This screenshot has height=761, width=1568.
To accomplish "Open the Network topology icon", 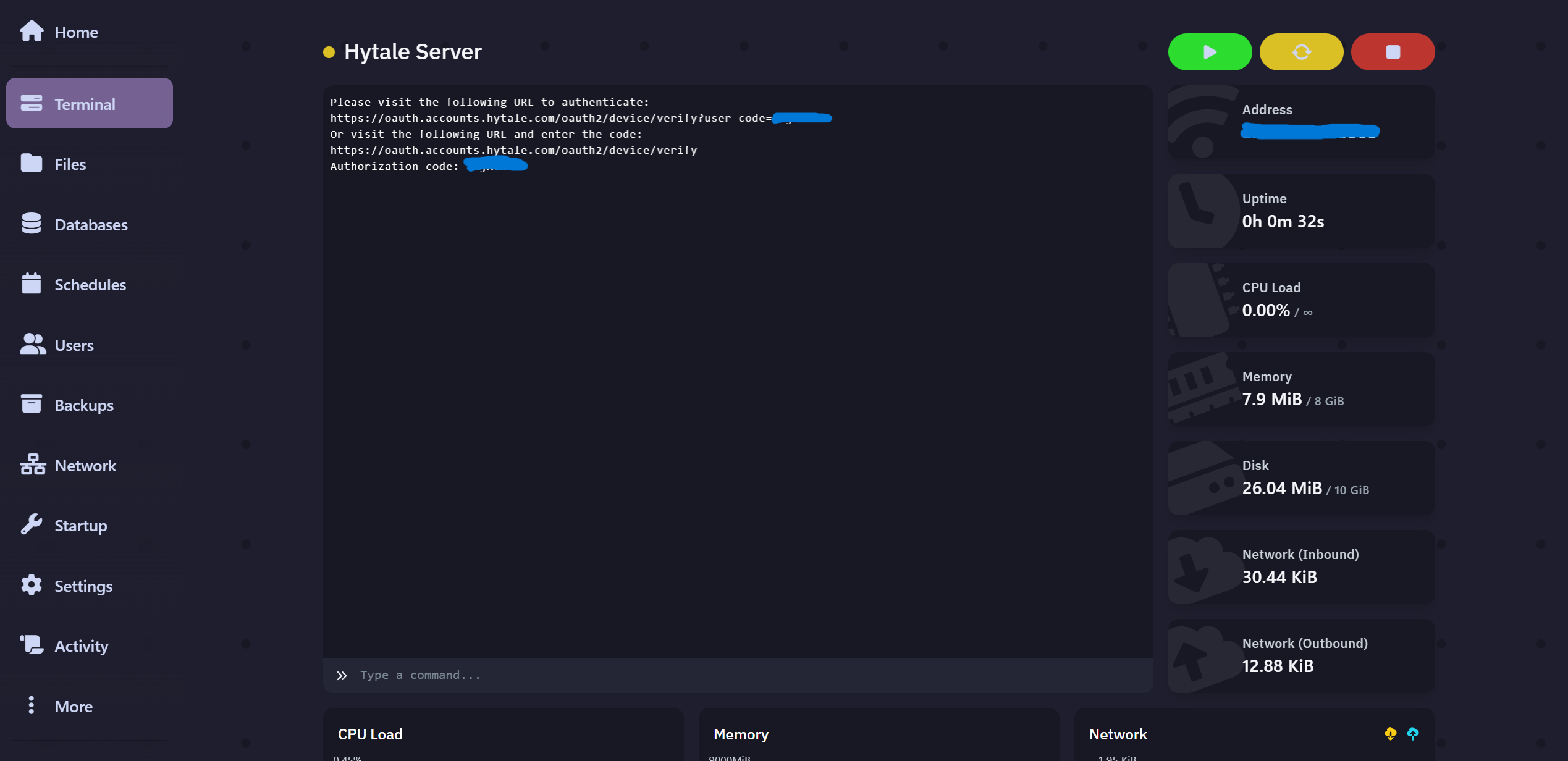I will point(33,465).
